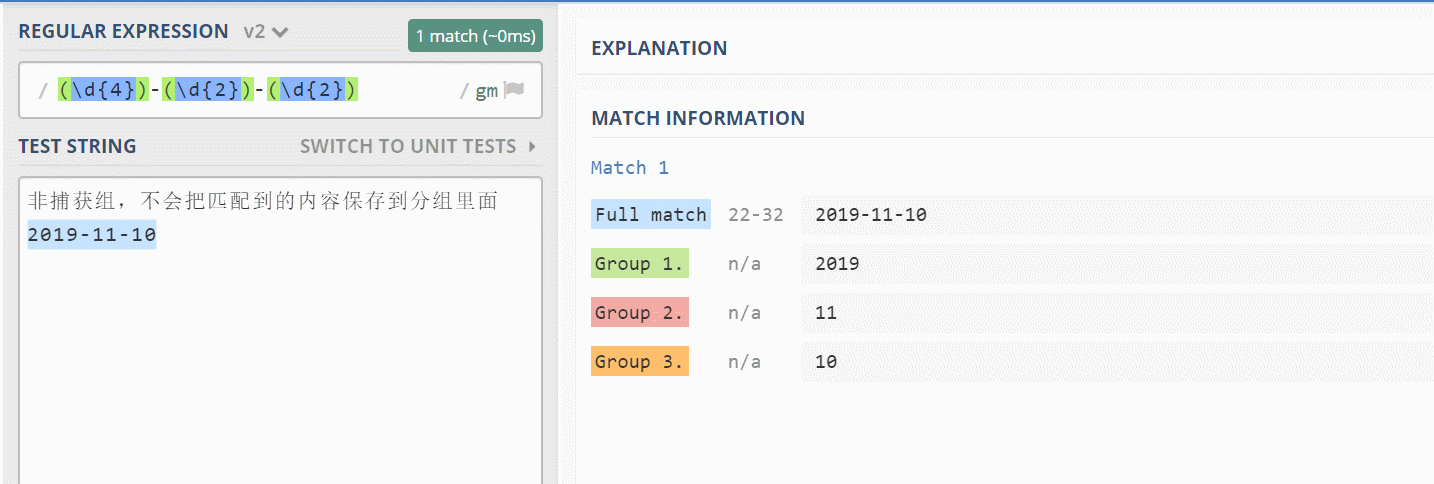Click the gm flags text
1434x484 pixels.
[486, 91]
